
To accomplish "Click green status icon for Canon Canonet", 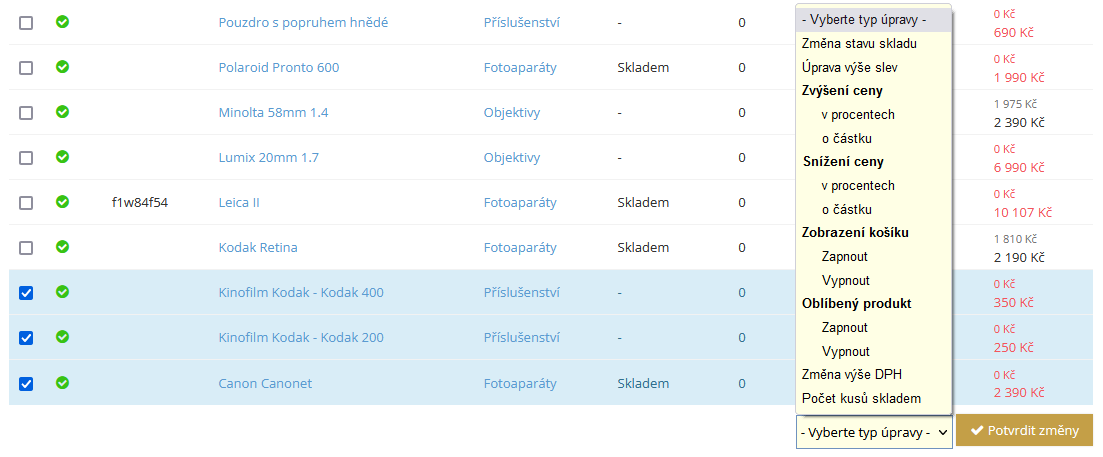I will [63, 382].
